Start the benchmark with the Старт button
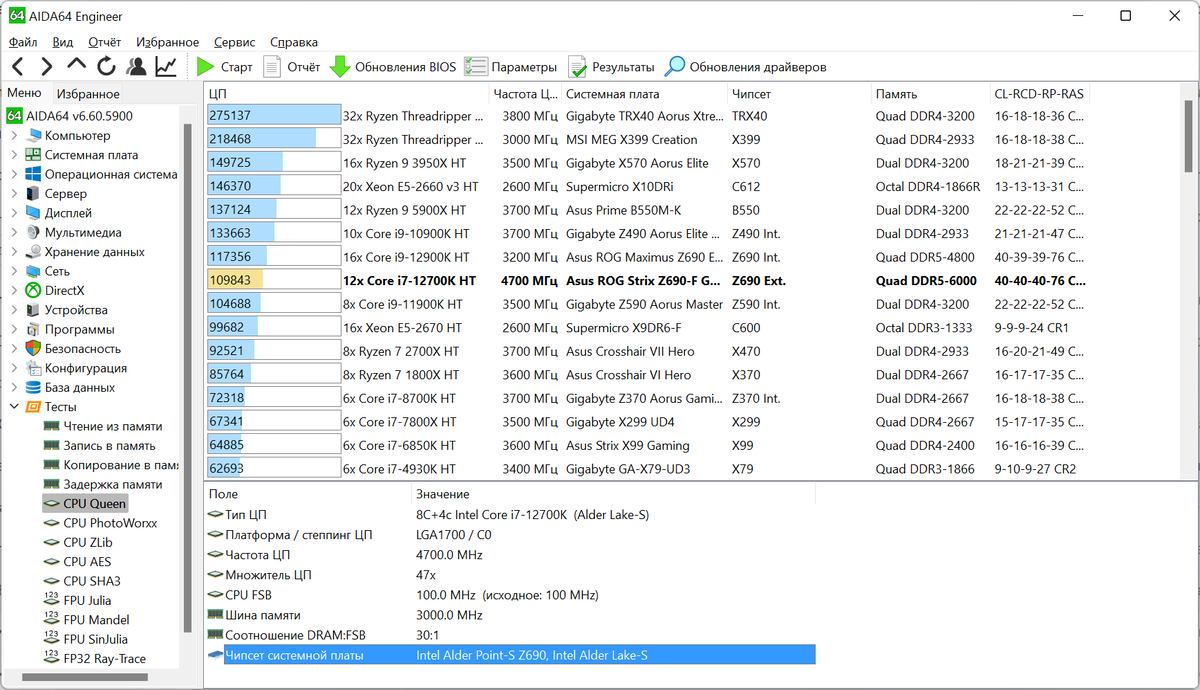Viewport: 1200px width, 690px height. (x=224, y=67)
